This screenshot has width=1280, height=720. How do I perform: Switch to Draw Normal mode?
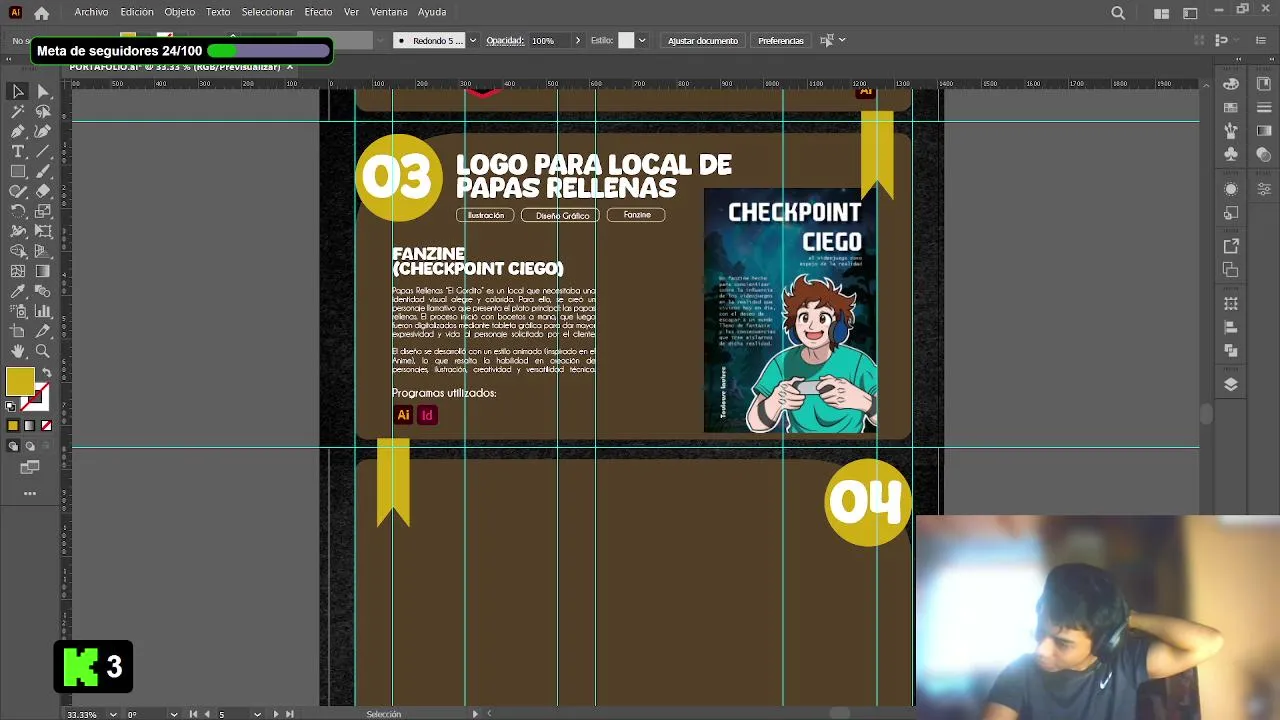coord(13,446)
